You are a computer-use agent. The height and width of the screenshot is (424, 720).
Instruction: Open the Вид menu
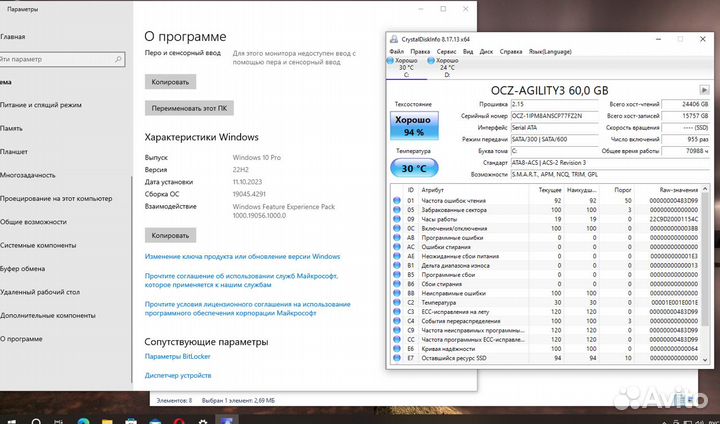[x=468, y=51]
